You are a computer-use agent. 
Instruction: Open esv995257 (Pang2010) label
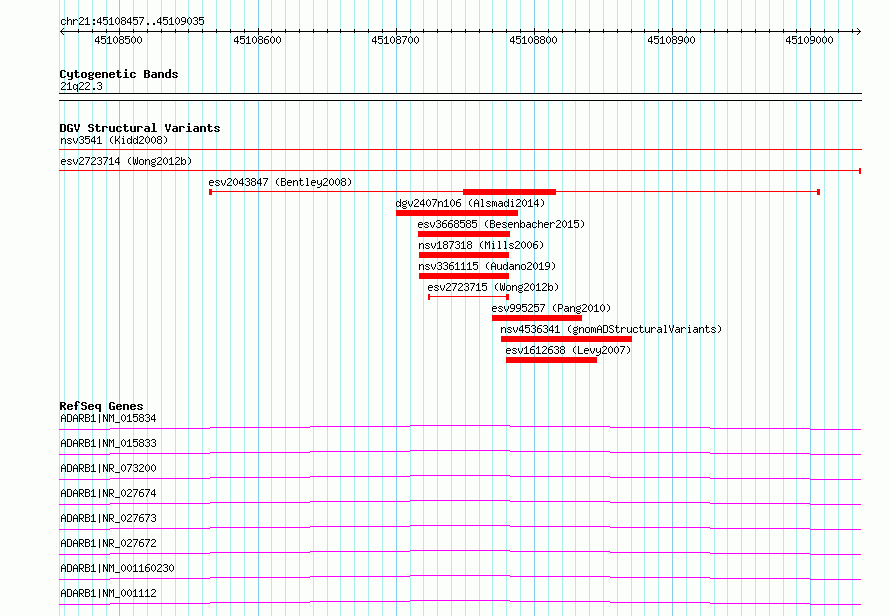click(x=551, y=308)
